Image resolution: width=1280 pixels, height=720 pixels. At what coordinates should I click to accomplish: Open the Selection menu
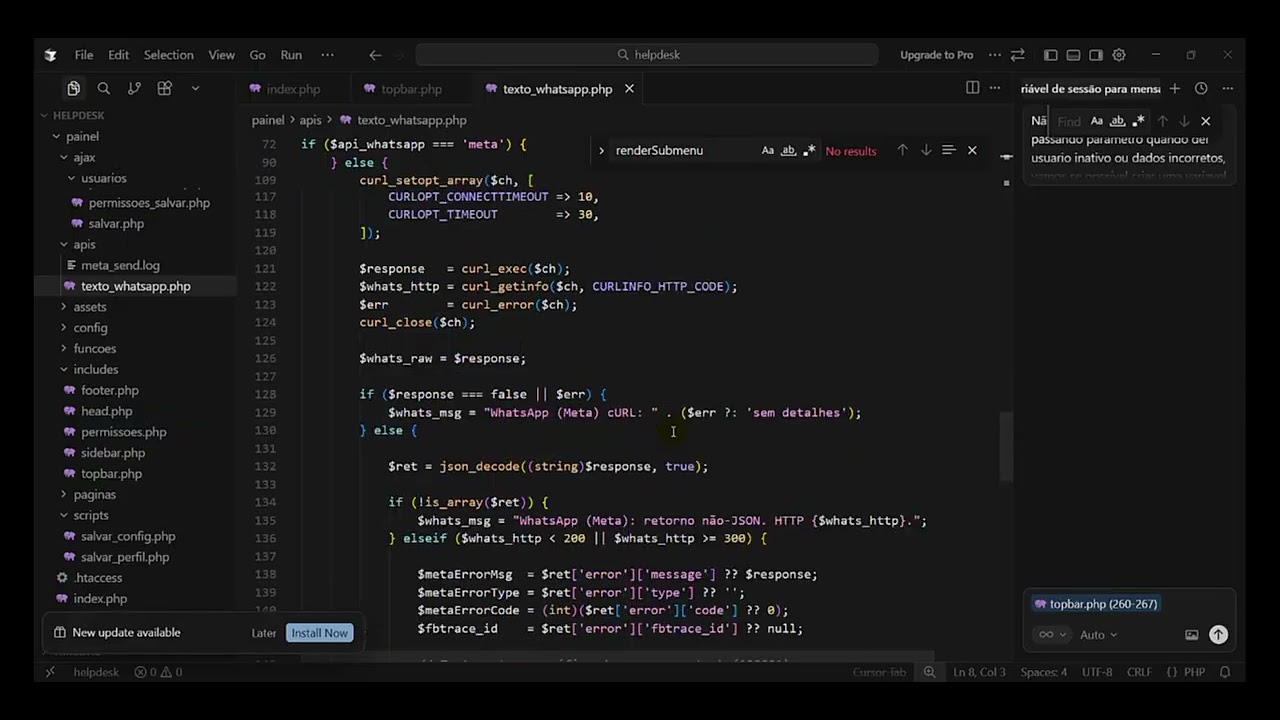168,55
